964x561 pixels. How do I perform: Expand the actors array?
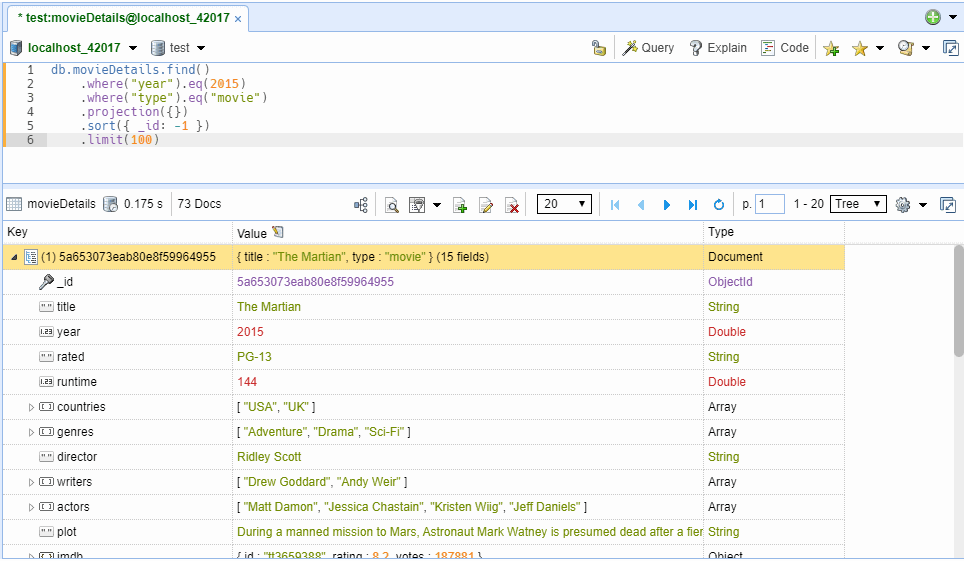[31, 507]
